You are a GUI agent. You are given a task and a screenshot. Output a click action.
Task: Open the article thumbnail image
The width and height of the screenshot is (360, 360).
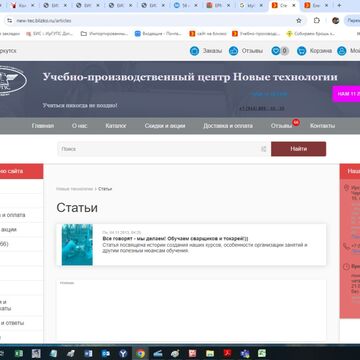coord(77,245)
